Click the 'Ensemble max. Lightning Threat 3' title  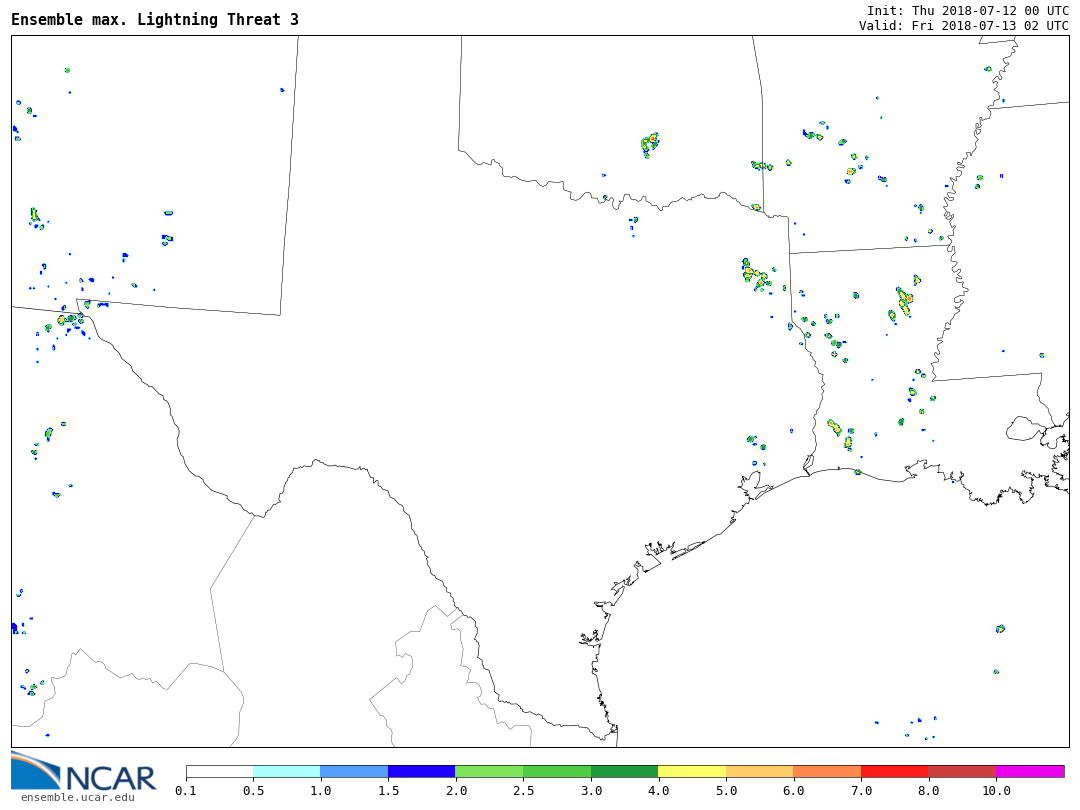pyautogui.click(x=155, y=20)
